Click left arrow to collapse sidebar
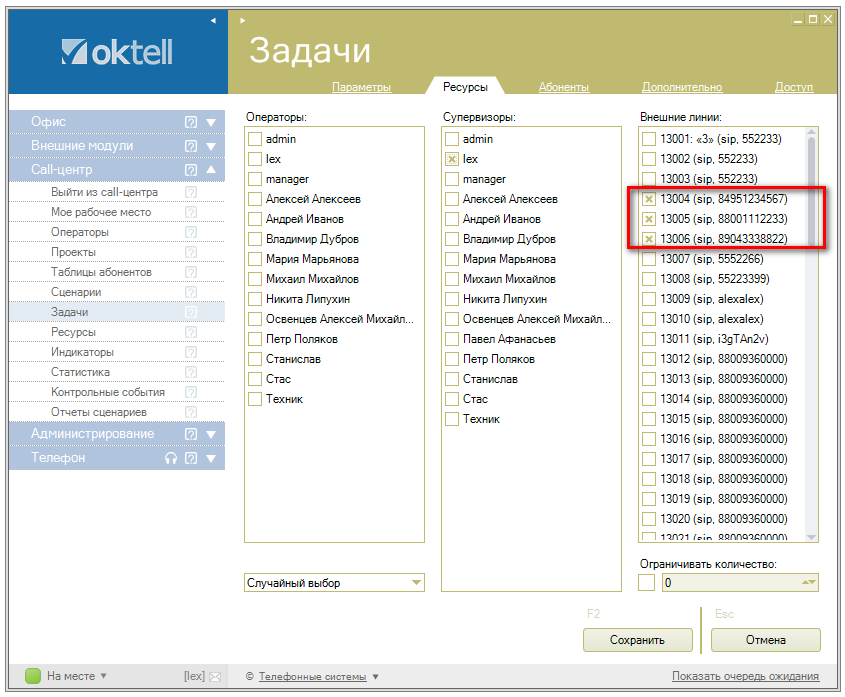 coord(212,20)
